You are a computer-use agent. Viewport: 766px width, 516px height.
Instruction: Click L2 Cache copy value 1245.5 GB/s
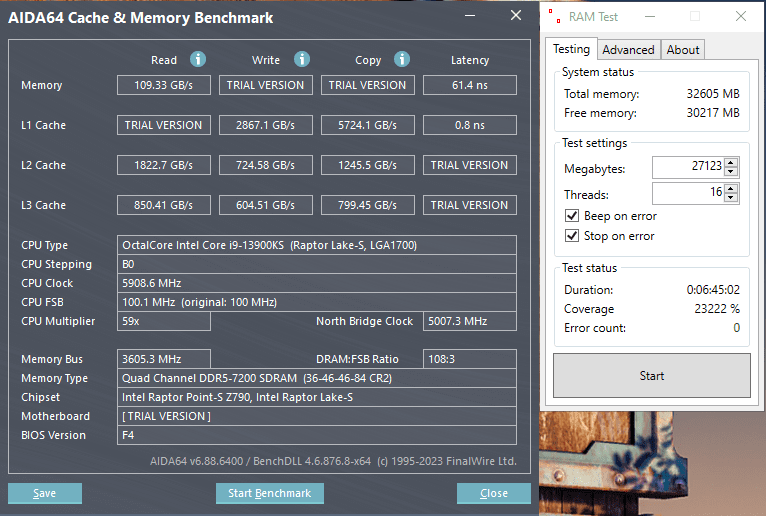pos(367,165)
